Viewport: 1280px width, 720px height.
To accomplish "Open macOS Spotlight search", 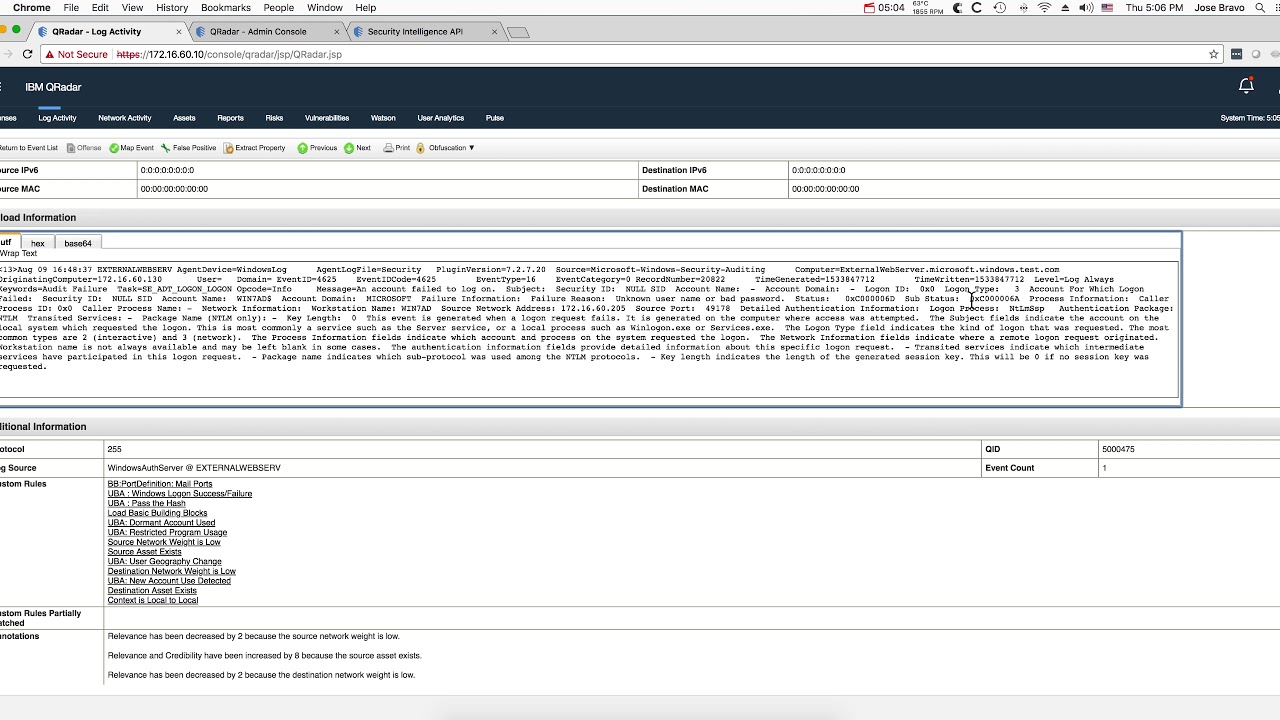I will pos(1259,8).
